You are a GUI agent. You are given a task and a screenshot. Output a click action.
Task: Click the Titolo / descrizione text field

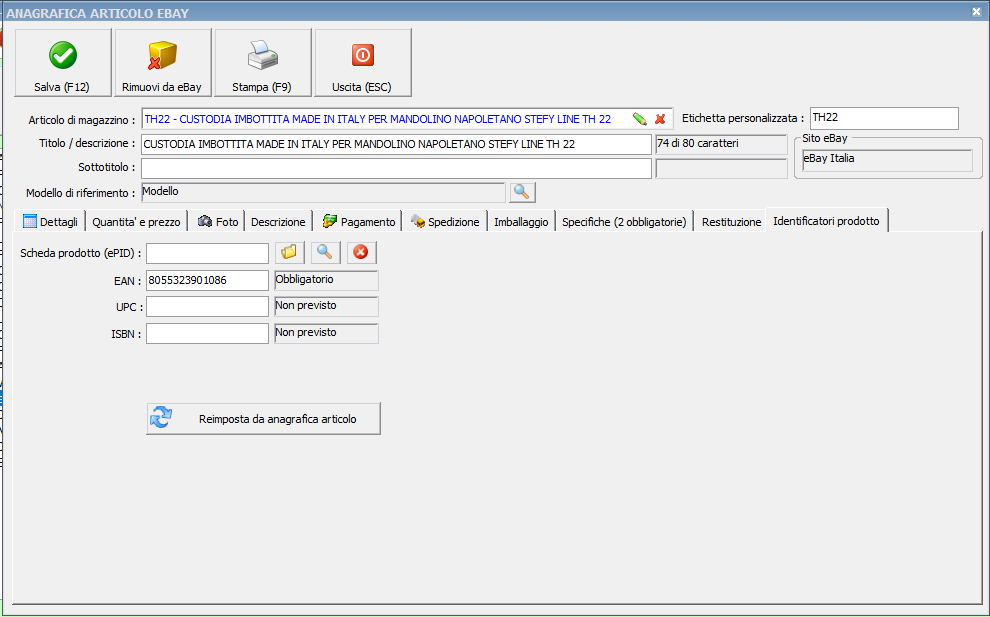click(397, 144)
